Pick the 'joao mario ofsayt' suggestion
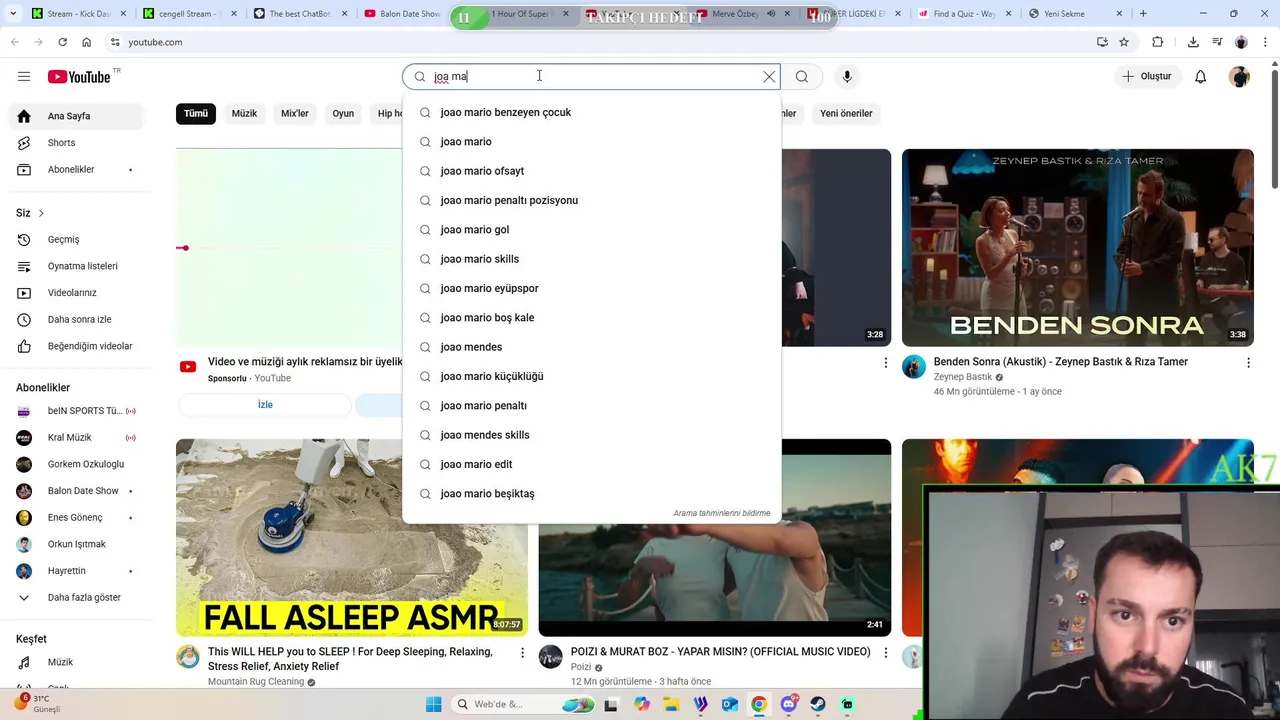 pos(591,171)
